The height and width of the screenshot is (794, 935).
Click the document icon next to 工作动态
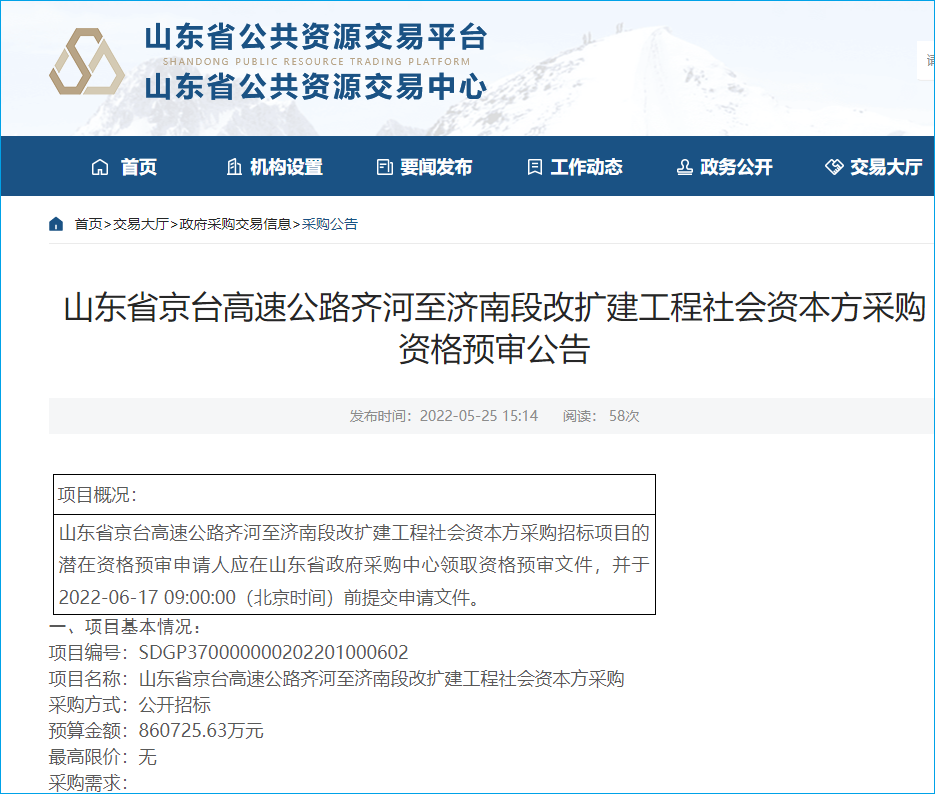point(534,167)
